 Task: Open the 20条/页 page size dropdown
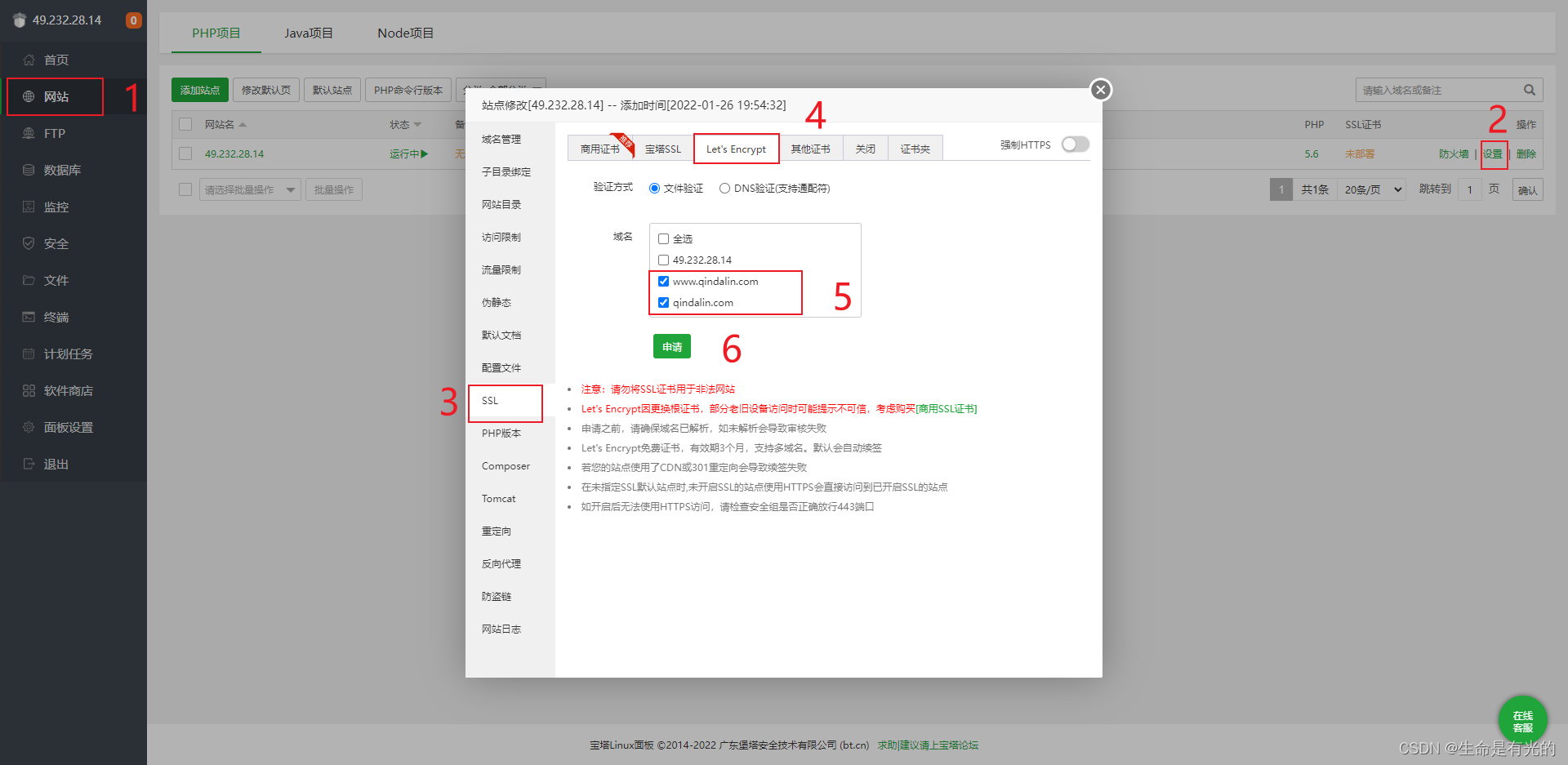coord(1372,189)
